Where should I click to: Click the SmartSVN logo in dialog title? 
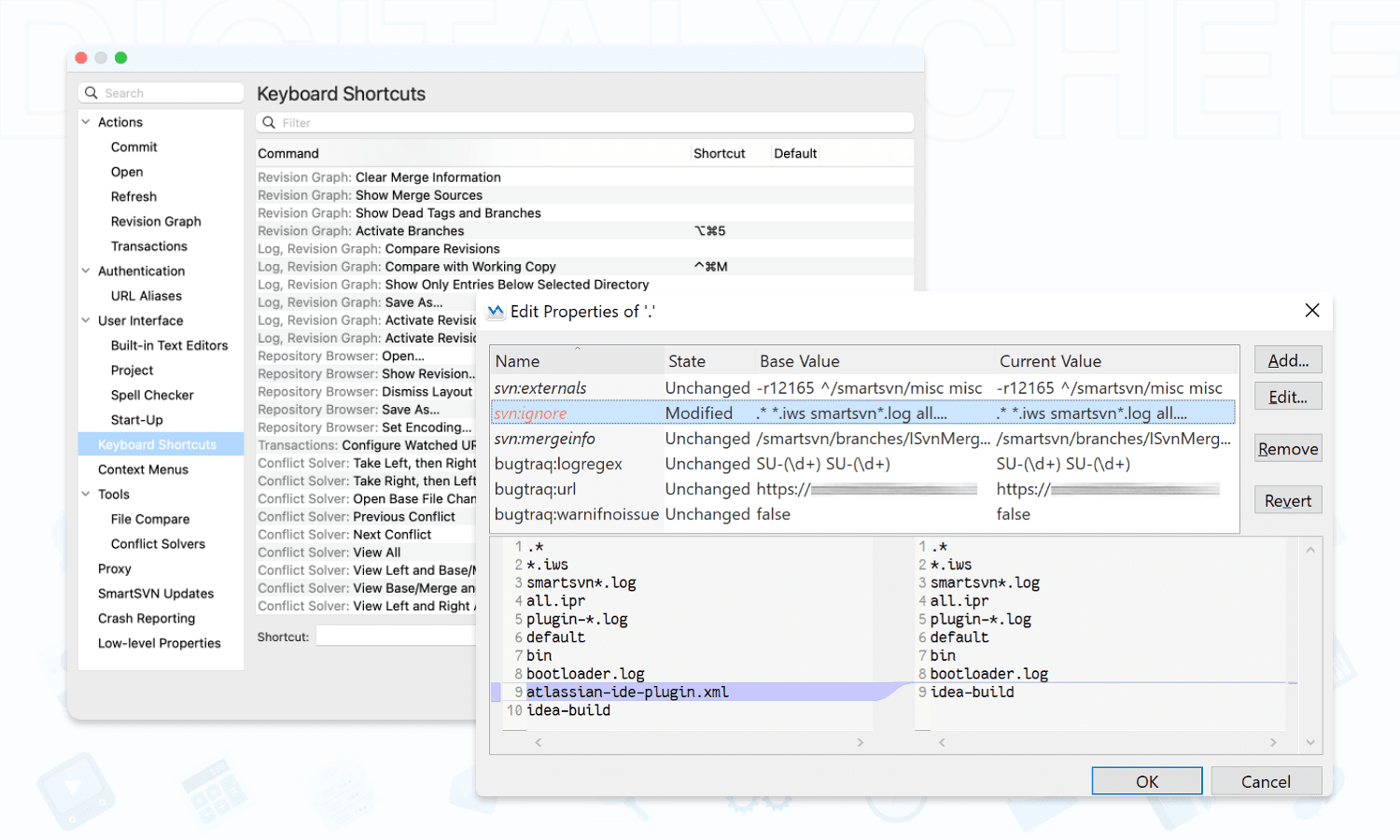click(496, 312)
